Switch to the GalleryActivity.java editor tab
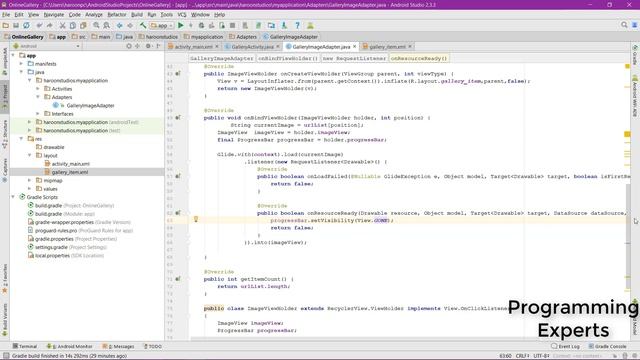Image resolution: width=640 pixels, height=360 pixels. (x=252, y=47)
